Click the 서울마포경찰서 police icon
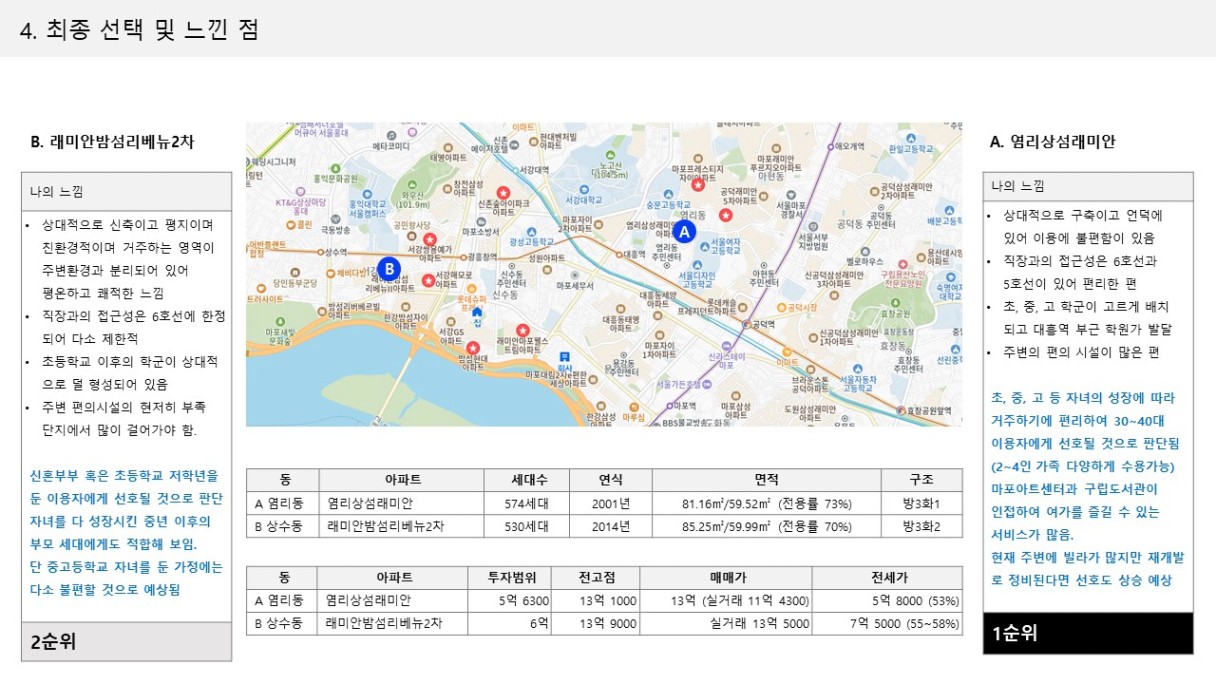Image resolution: width=1216 pixels, height=684 pixels. (x=791, y=195)
